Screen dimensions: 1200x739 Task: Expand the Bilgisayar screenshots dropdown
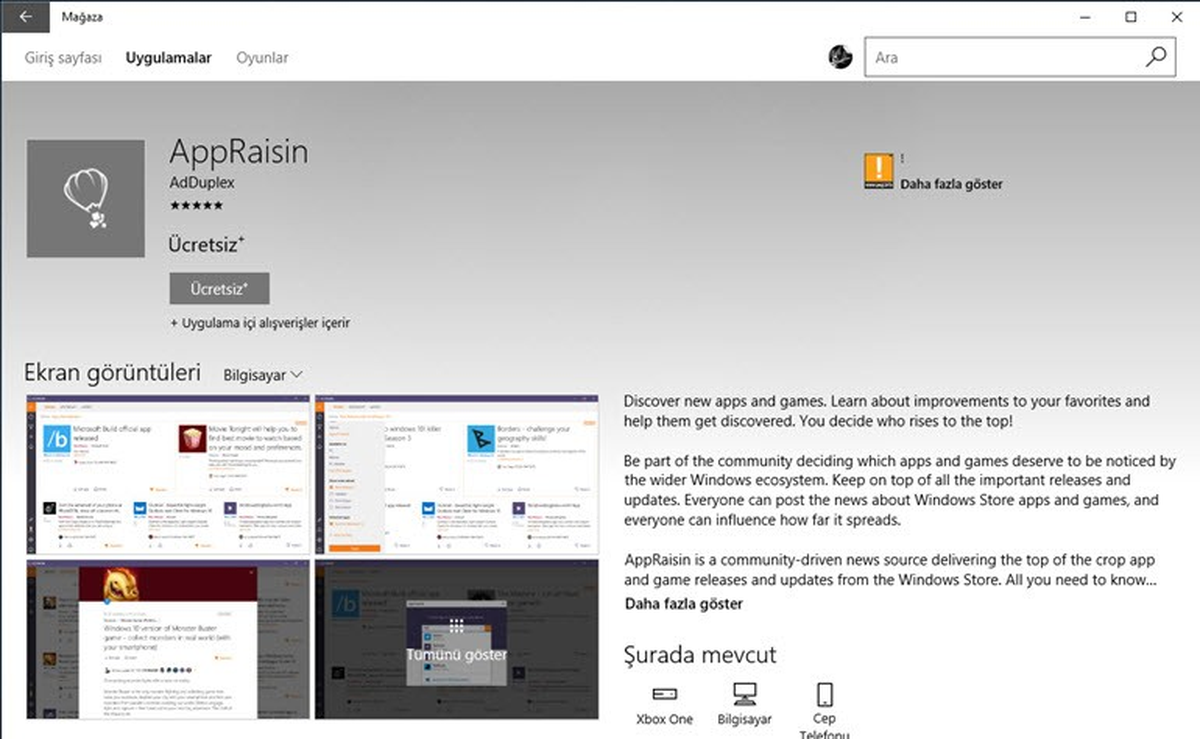point(263,375)
